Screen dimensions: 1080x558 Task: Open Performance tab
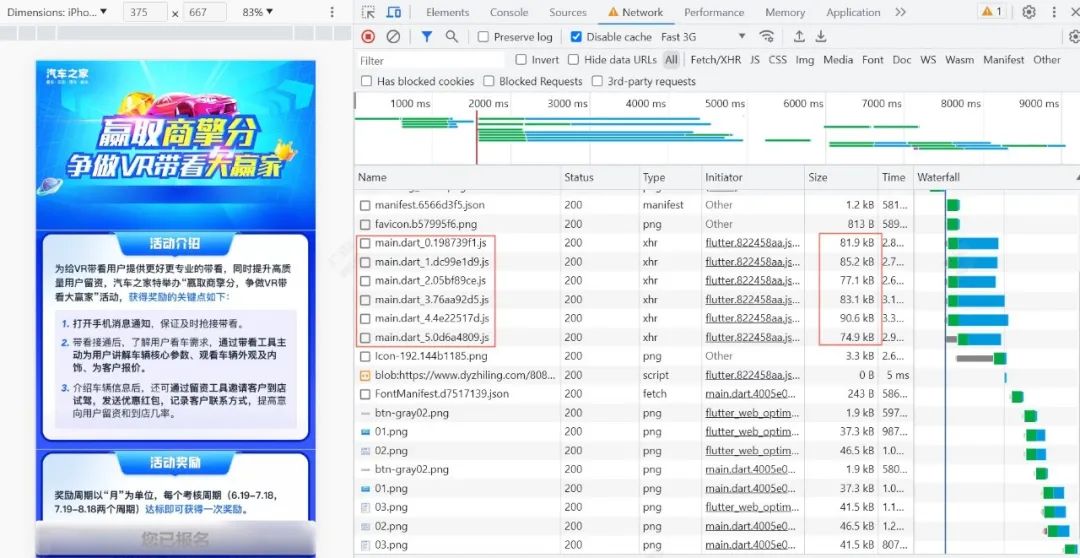(x=714, y=12)
